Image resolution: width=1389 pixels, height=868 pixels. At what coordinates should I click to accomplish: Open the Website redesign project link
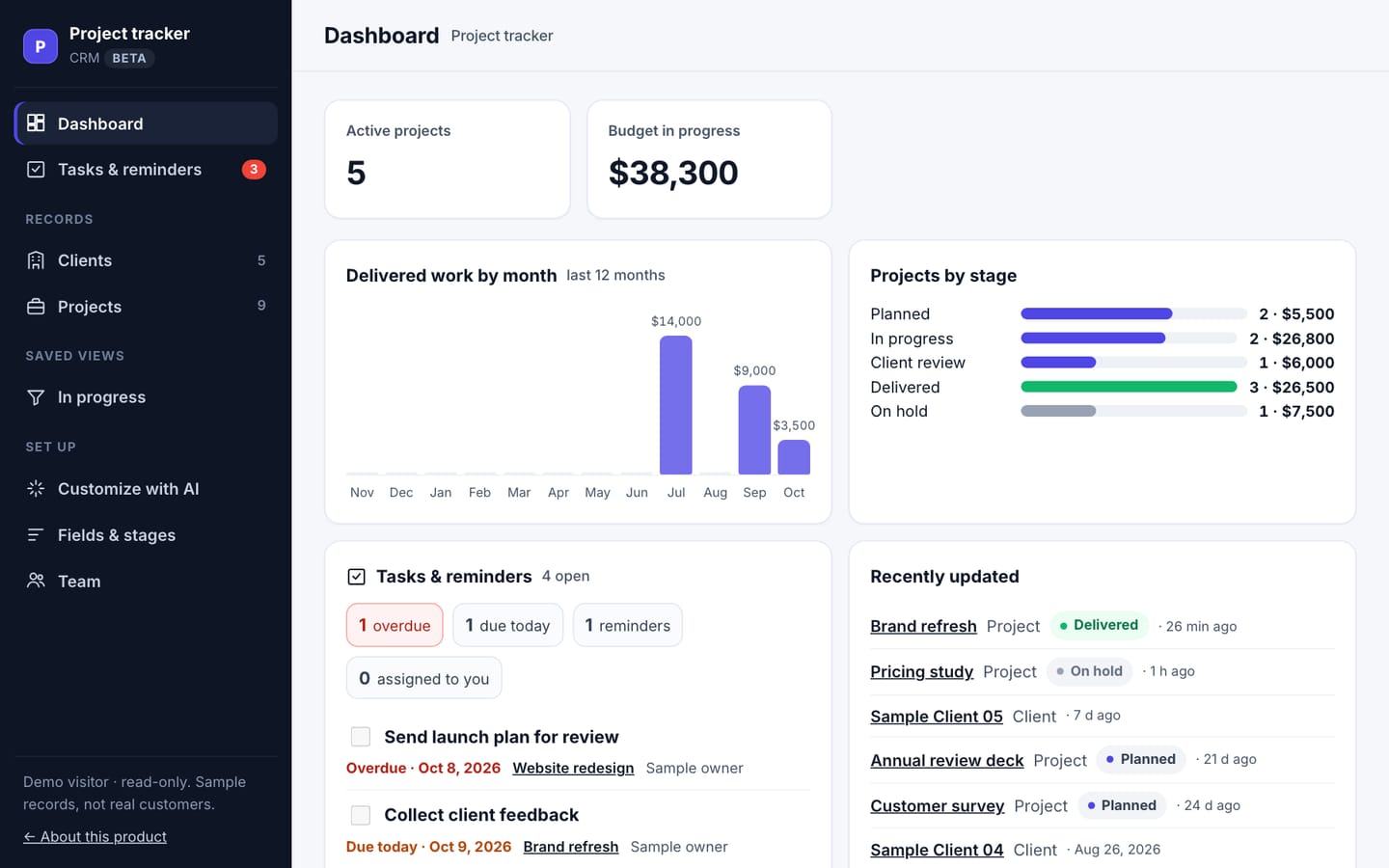coord(573,768)
